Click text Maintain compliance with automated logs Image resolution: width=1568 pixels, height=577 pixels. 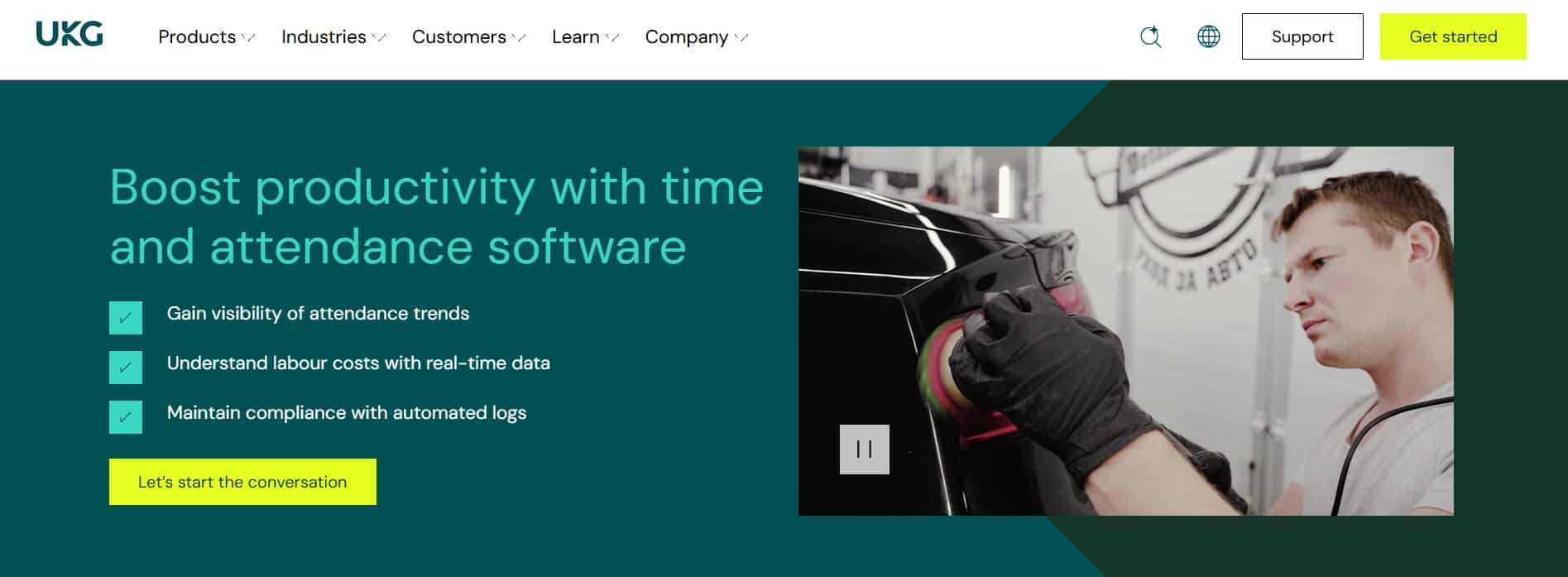[347, 413]
